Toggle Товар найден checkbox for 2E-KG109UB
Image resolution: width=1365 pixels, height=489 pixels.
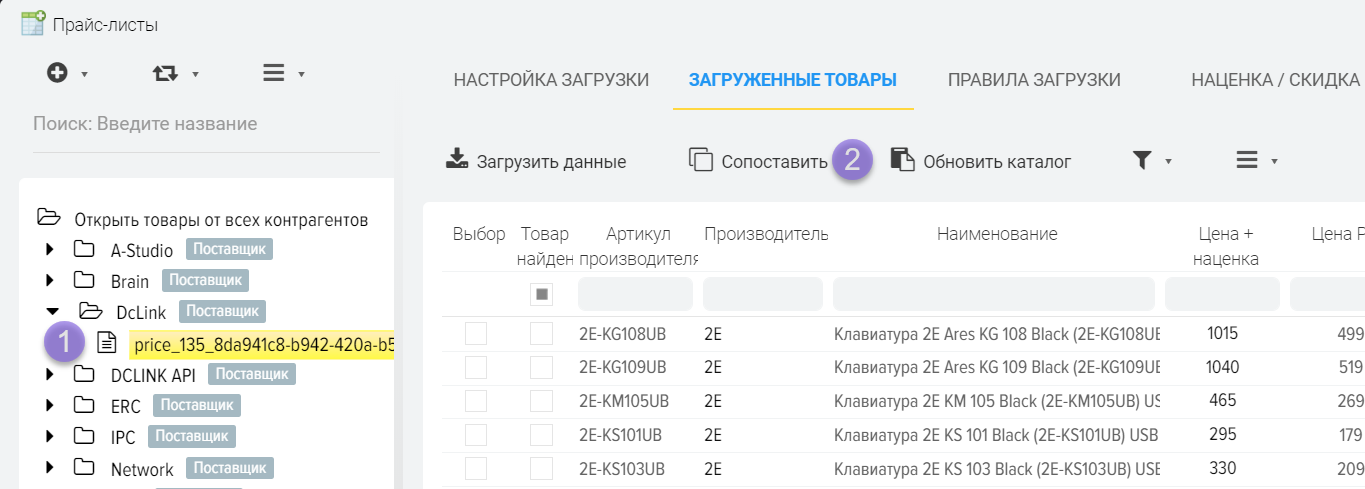[541, 367]
